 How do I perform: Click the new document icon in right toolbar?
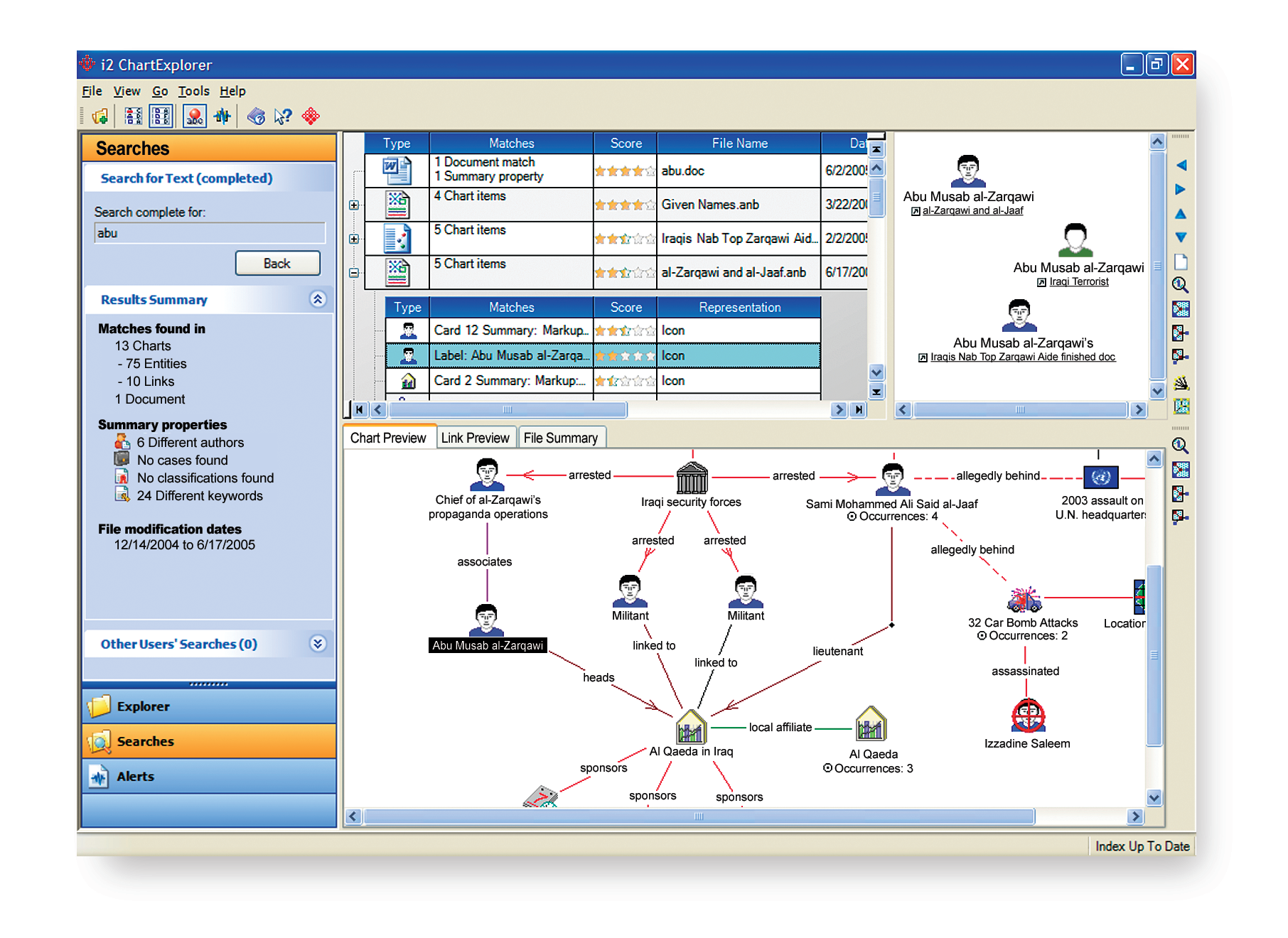point(1181,262)
